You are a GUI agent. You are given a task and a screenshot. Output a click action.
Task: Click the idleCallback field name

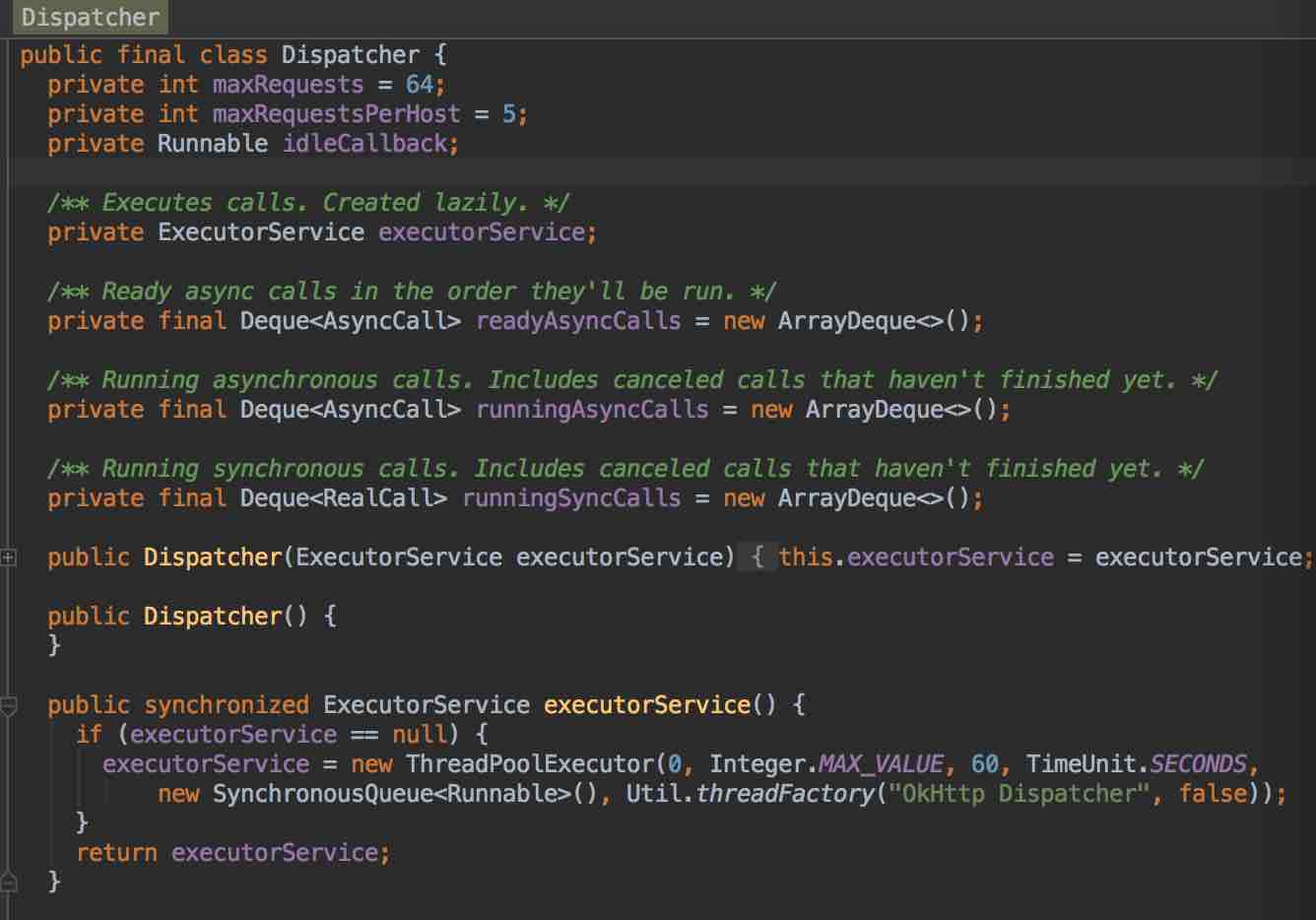coord(365,144)
